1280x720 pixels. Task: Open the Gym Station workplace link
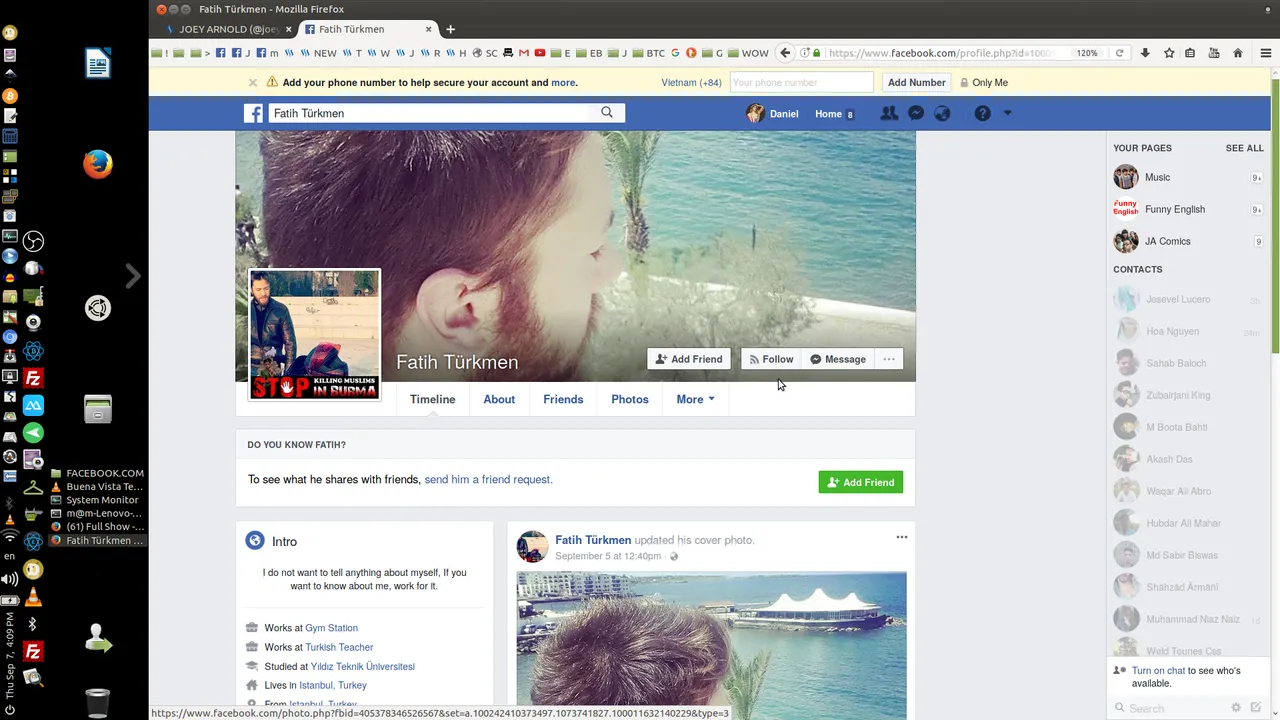coord(331,628)
